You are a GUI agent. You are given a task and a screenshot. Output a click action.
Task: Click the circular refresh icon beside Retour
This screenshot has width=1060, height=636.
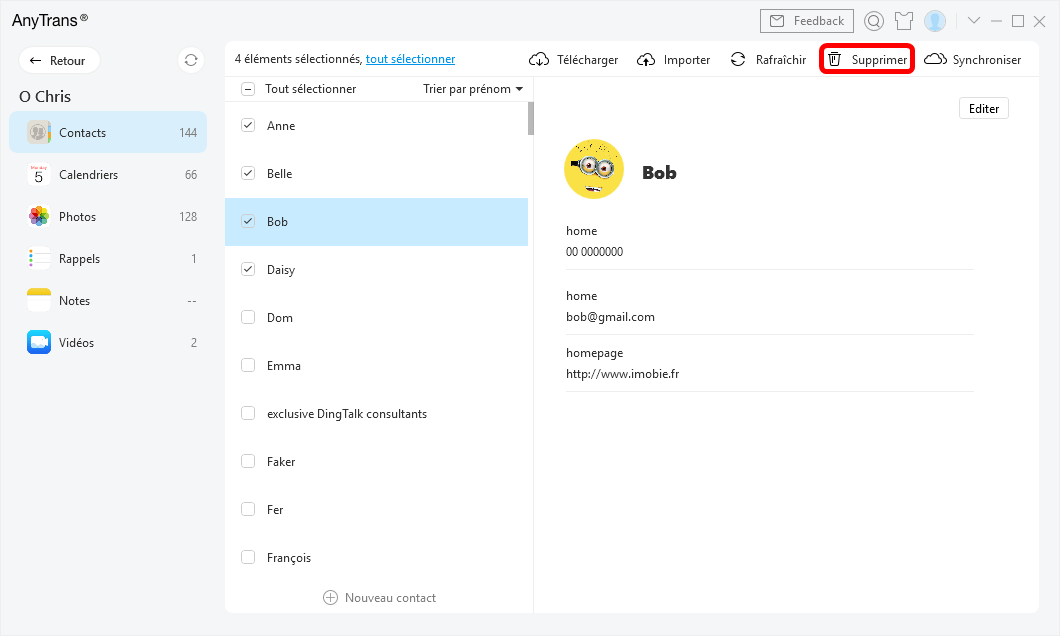click(191, 60)
